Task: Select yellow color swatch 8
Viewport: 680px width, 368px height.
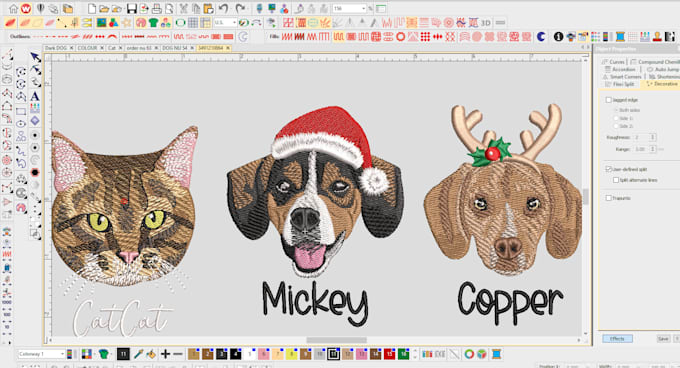Action: [291, 354]
